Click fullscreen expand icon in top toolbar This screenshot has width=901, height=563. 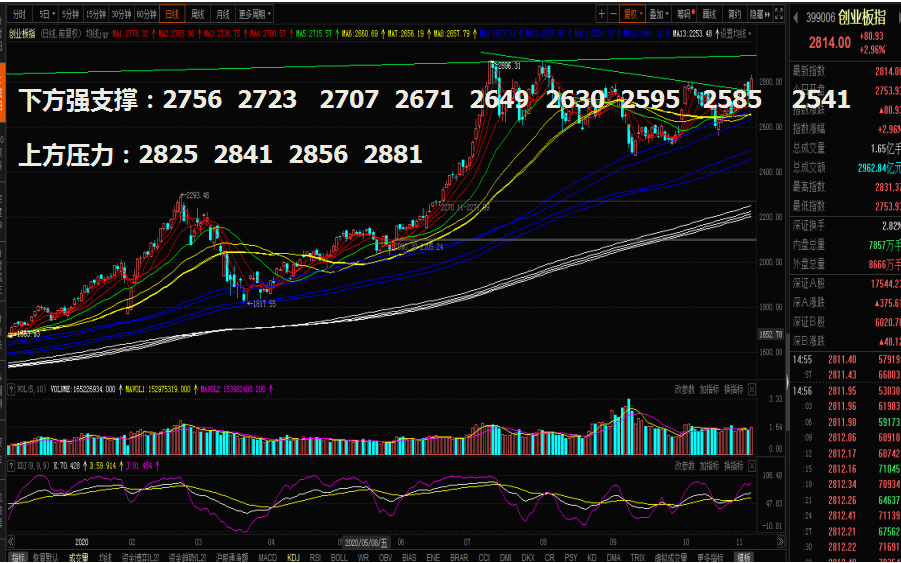[x=779, y=14]
